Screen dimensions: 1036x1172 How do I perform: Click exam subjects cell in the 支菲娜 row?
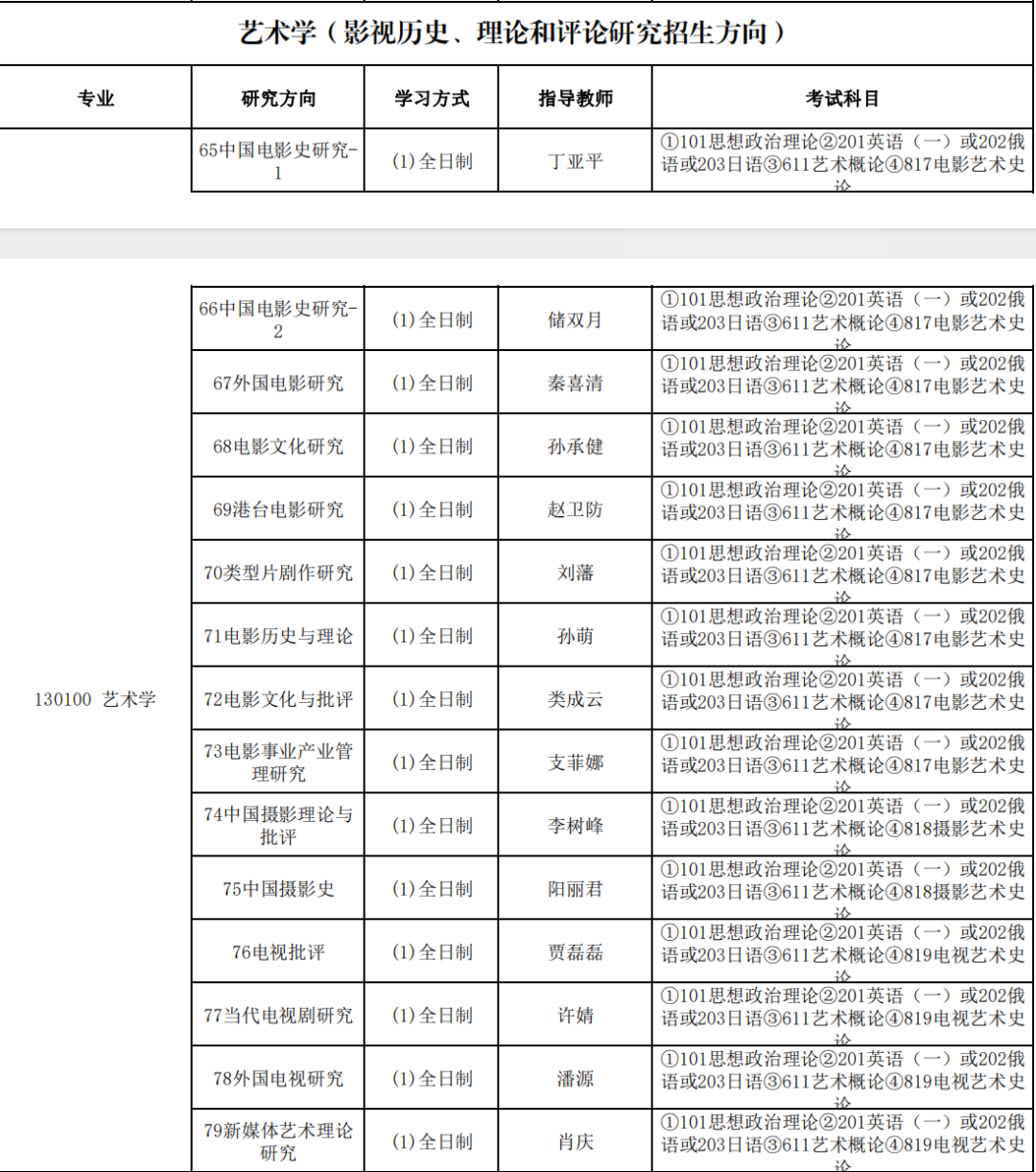(x=842, y=762)
